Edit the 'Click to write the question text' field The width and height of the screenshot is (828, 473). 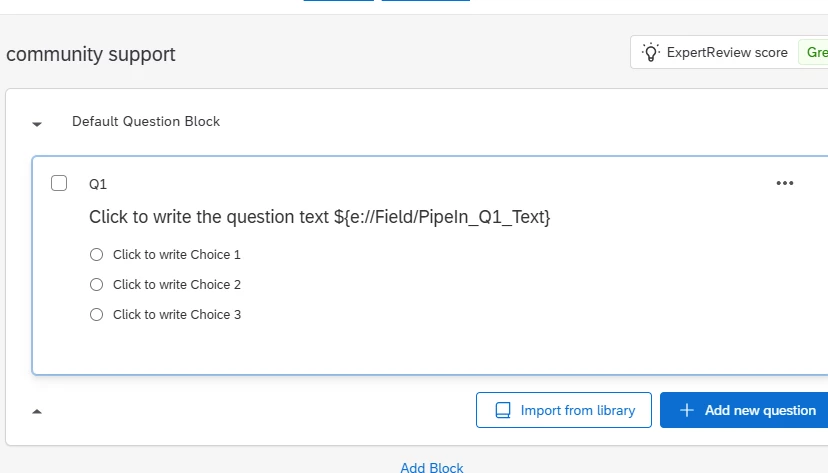(208, 217)
